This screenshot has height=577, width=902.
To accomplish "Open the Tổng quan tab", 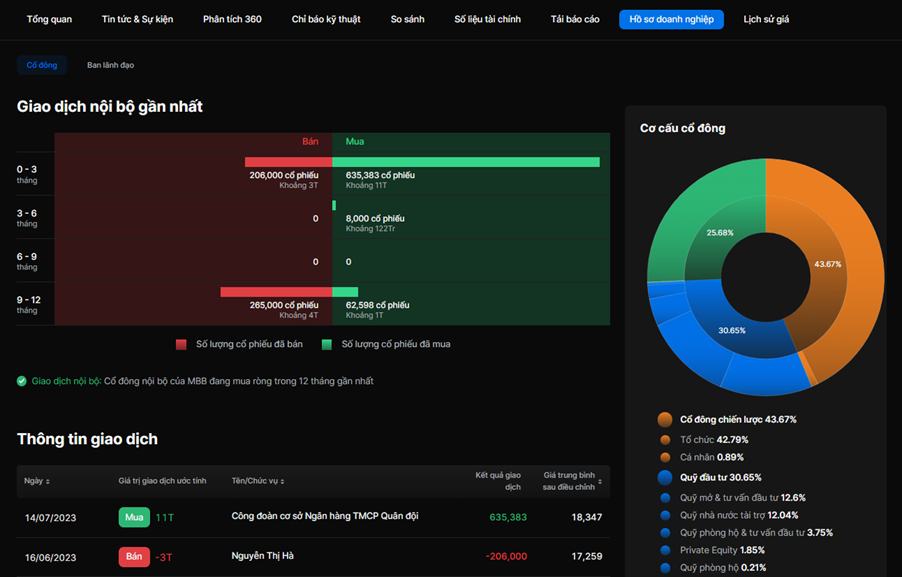I will (49, 19).
